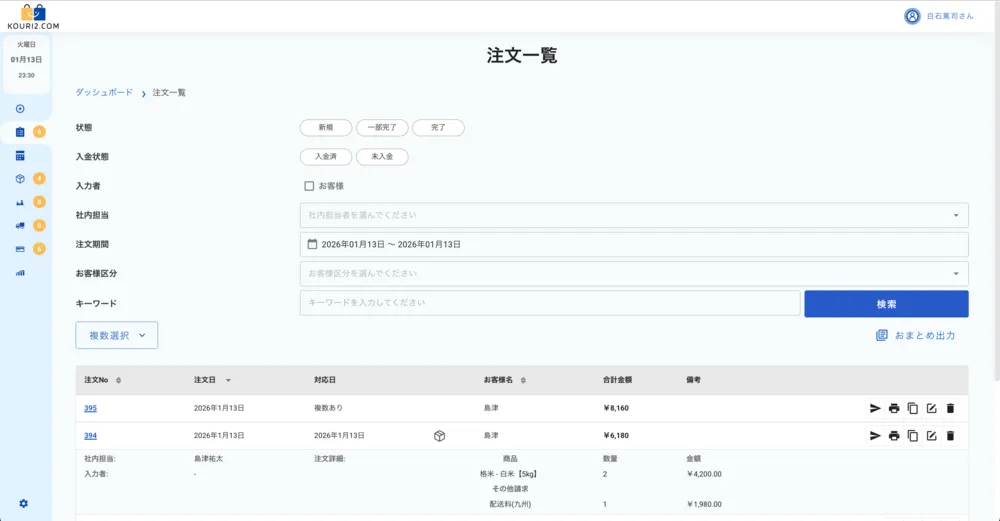This screenshot has width=1000, height=521.
Task: Click the 注文期間 date range field
Action: tap(634, 244)
